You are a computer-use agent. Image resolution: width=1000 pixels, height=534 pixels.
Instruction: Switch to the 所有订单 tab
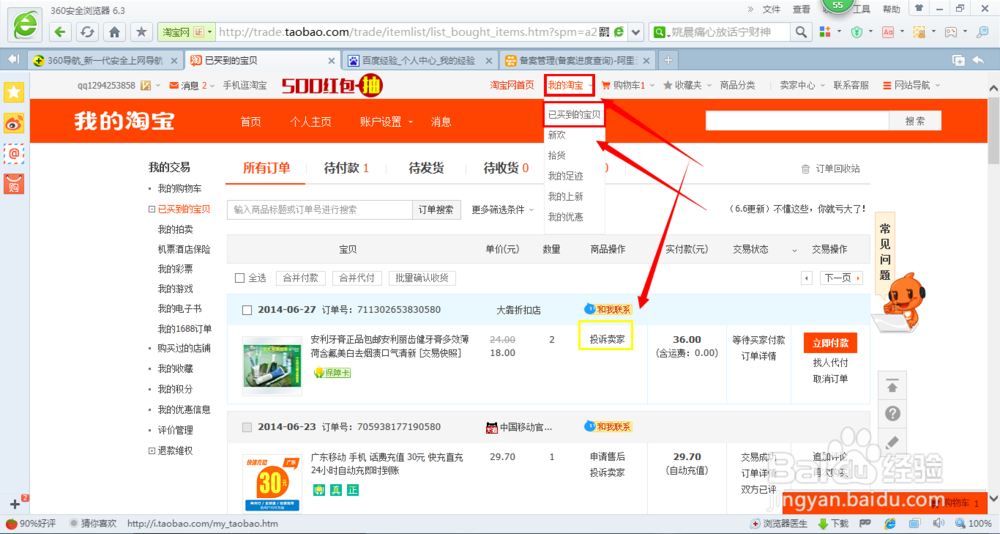tap(266, 168)
